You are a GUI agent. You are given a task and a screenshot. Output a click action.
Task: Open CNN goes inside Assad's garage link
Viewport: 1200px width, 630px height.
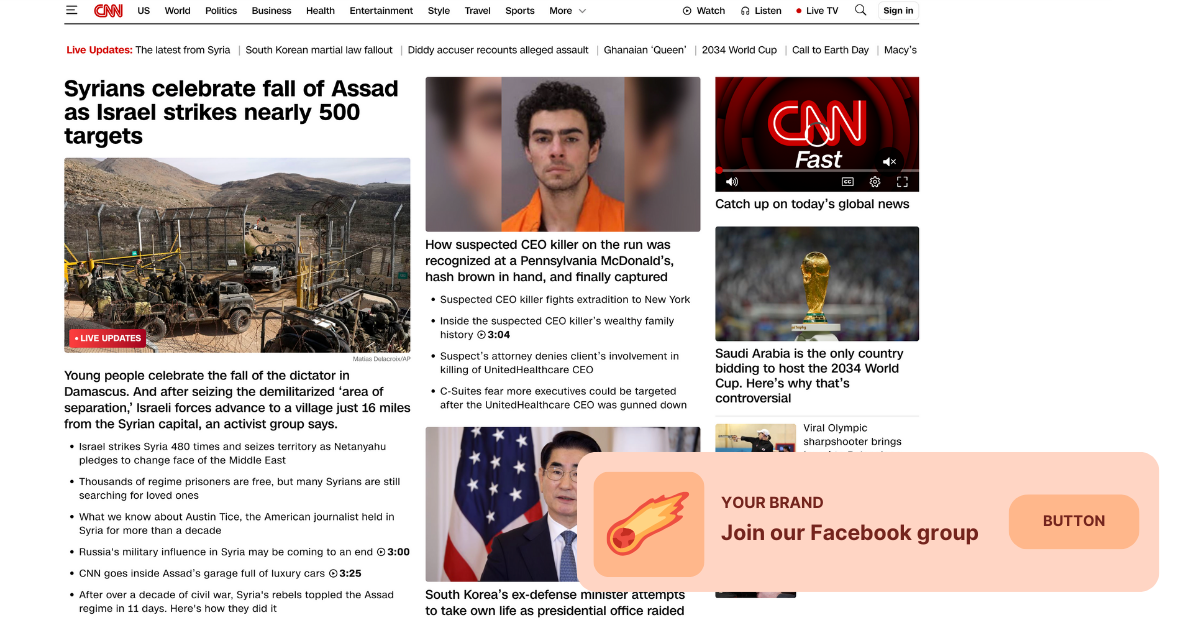click(x=202, y=574)
